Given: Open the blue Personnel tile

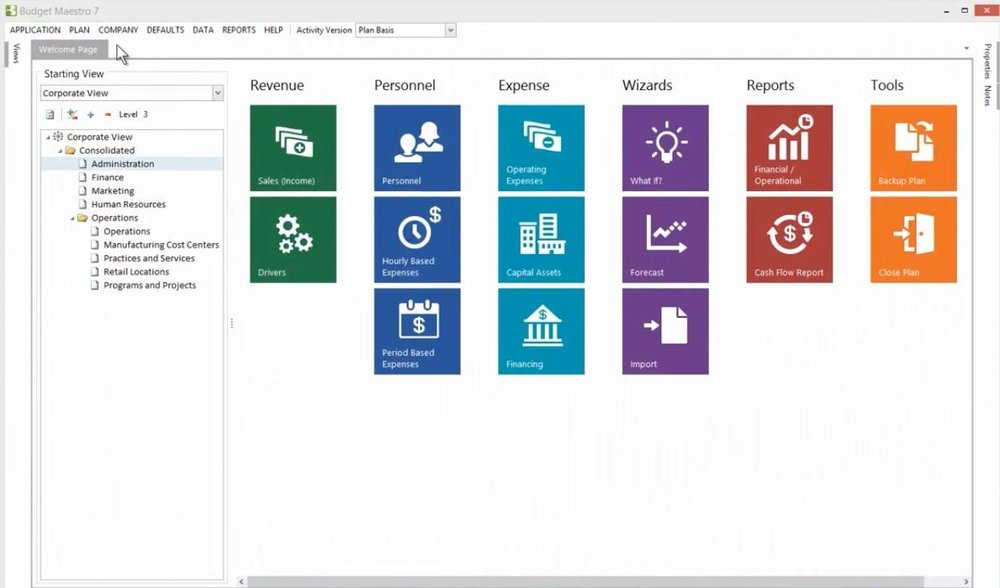Looking at the screenshot, I should 417,148.
